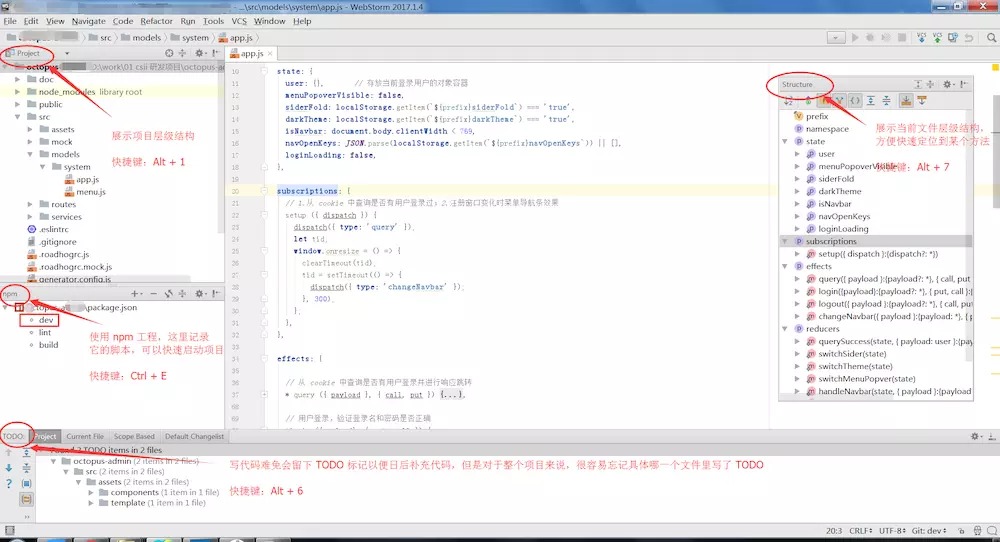Collapse the models folder in Project tree
This screenshot has width=1000, height=542.
pos(30,154)
